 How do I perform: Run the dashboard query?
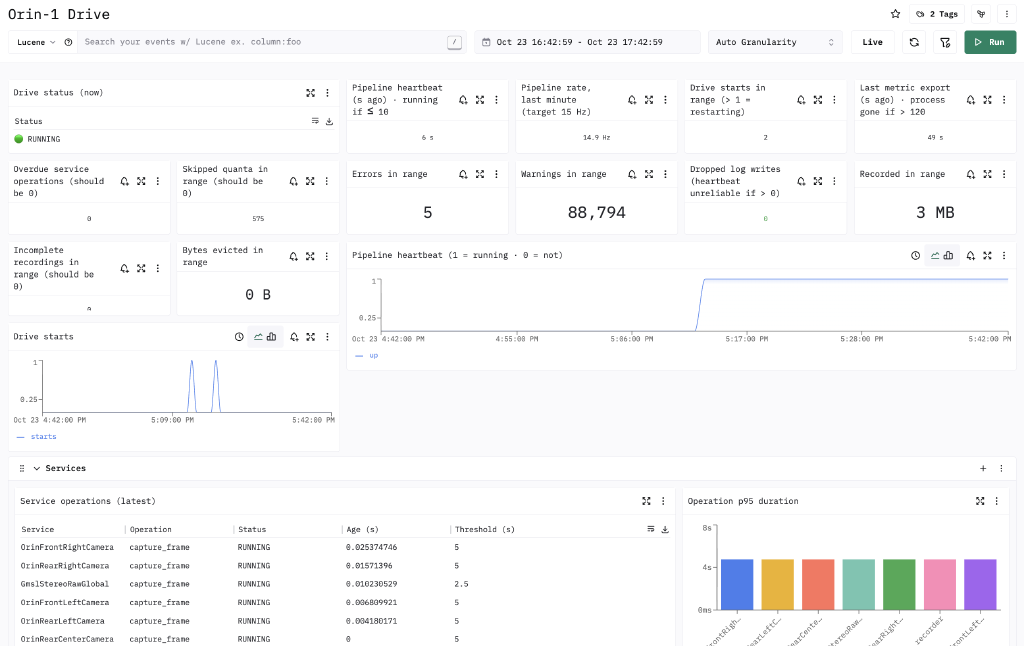(990, 42)
